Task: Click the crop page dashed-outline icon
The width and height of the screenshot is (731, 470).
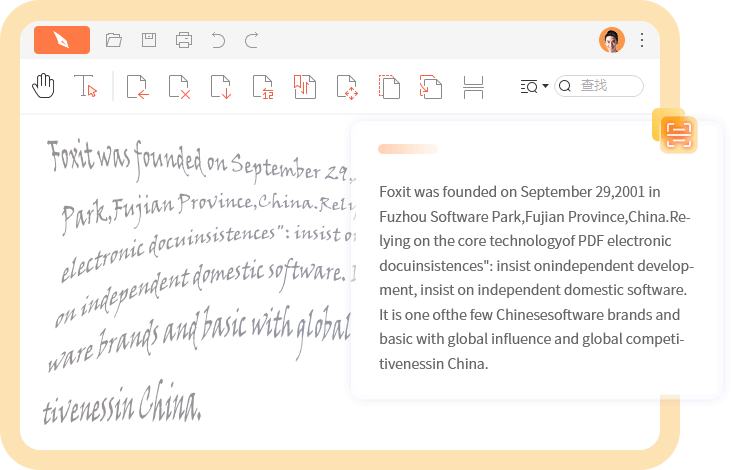Action: coord(389,87)
